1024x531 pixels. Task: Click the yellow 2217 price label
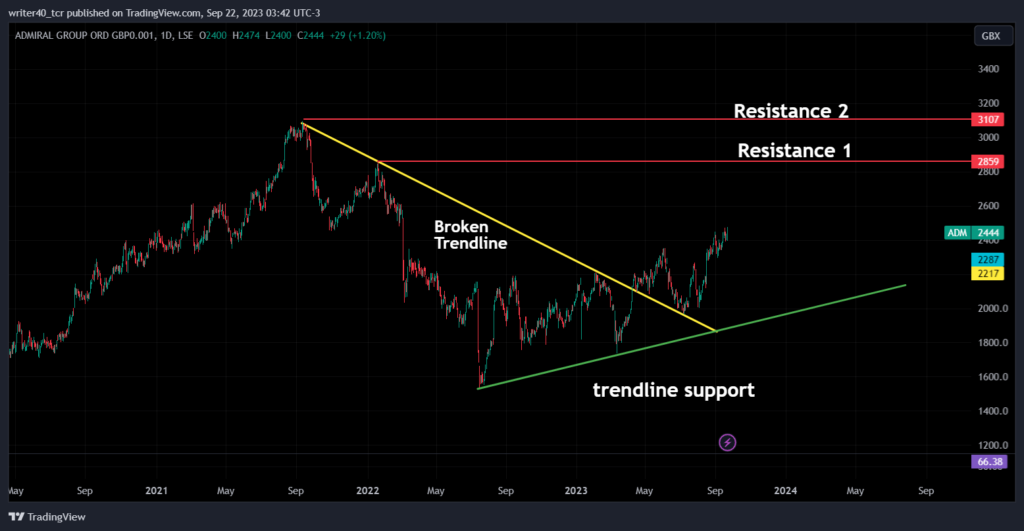coord(987,273)
